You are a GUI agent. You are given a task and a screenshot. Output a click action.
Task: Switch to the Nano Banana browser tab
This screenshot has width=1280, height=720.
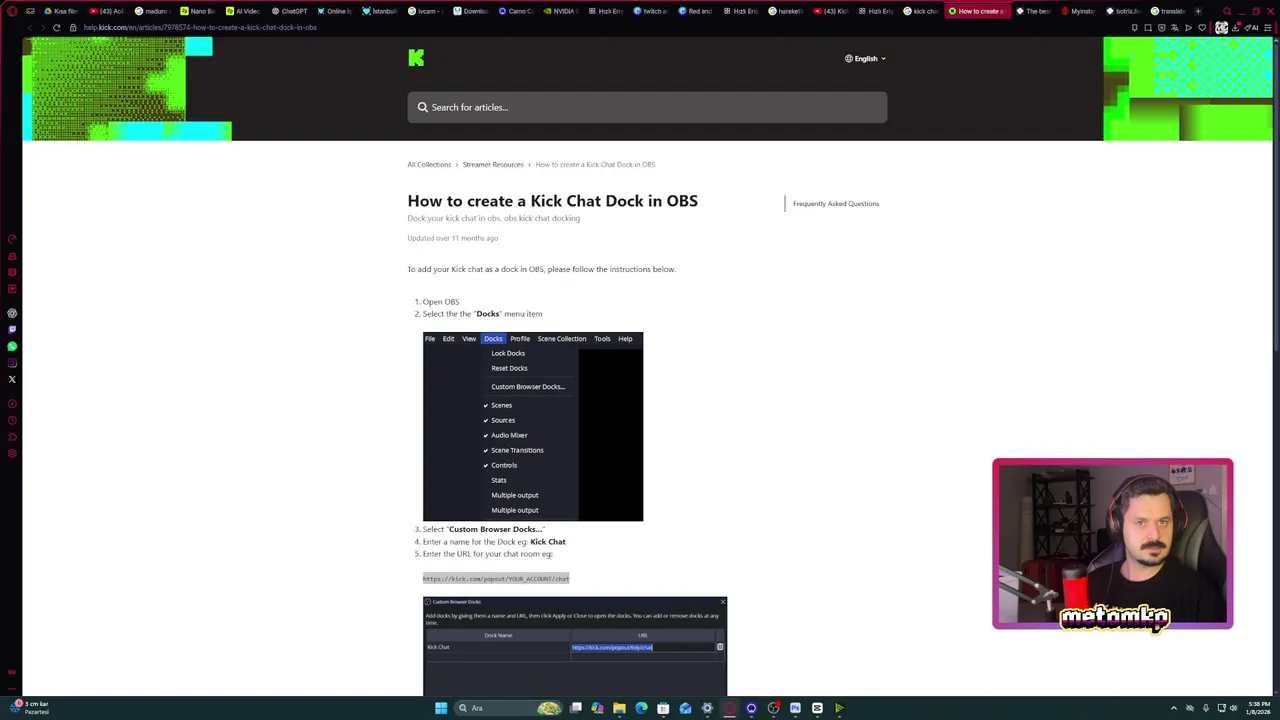click(198, 11)
